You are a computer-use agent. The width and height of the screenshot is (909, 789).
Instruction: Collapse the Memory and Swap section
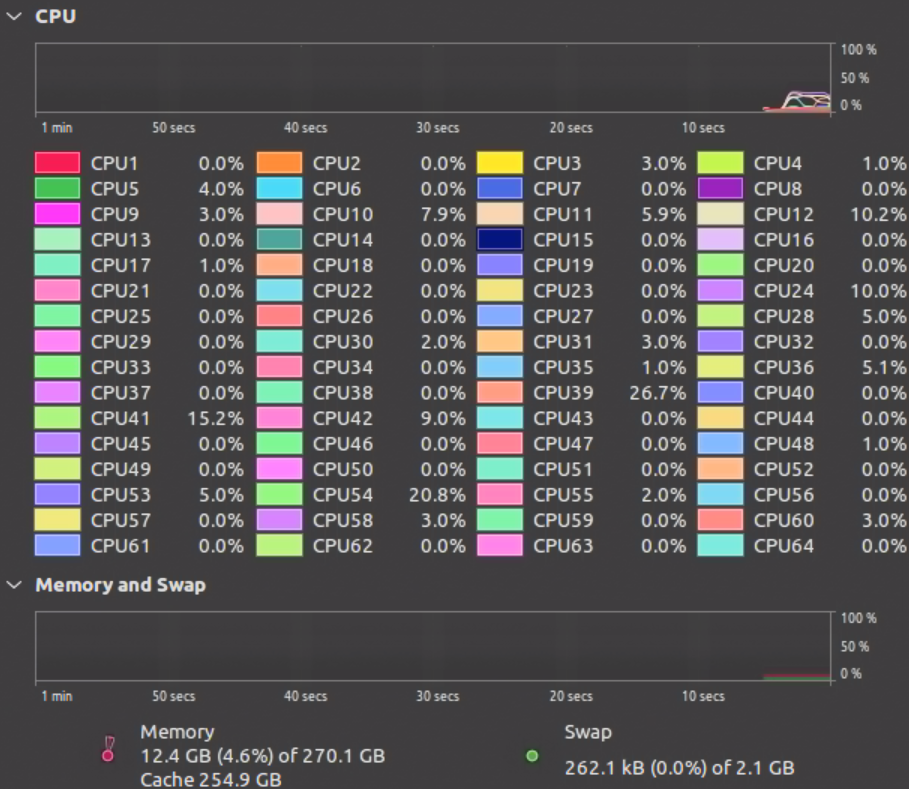coord(13,585)
